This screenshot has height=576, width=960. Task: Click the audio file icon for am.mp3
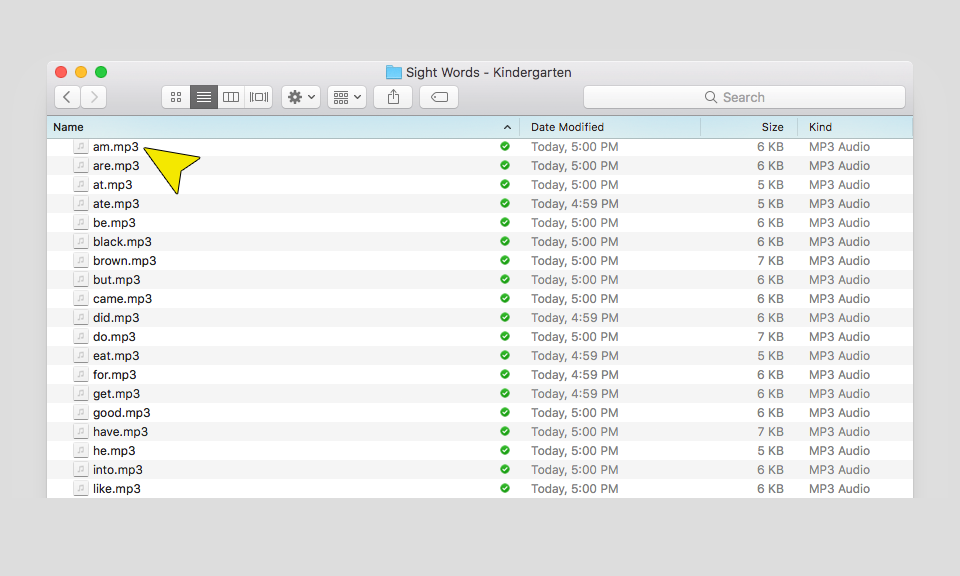(80, 146)
